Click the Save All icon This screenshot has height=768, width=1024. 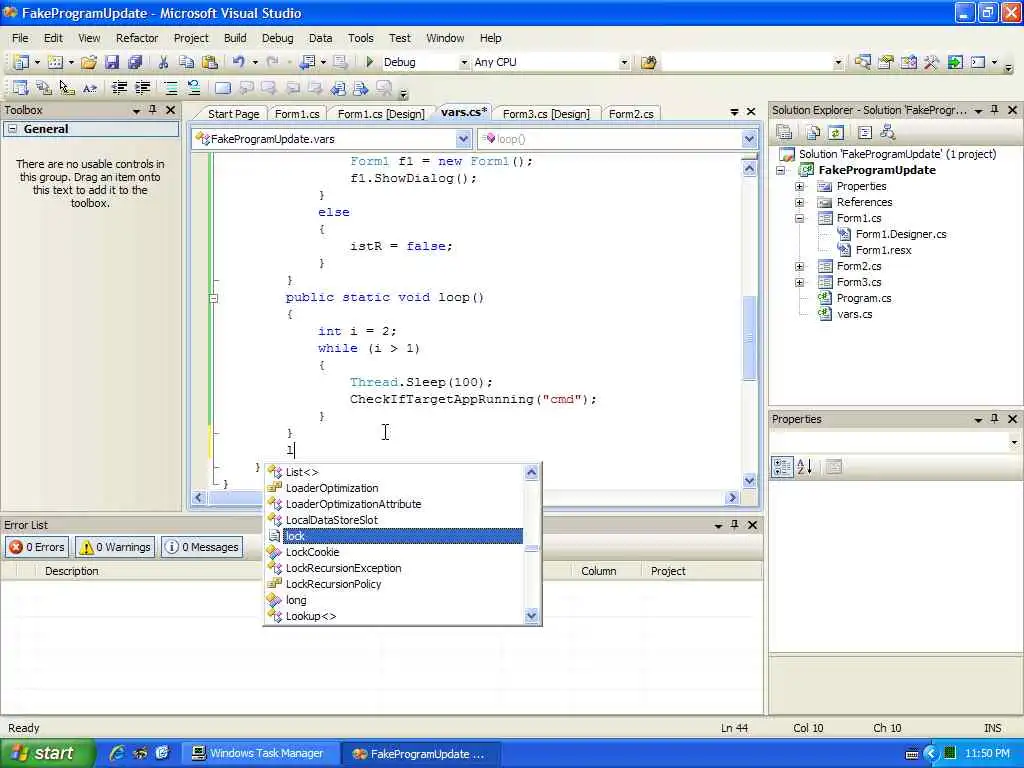[x=135, y=62]
